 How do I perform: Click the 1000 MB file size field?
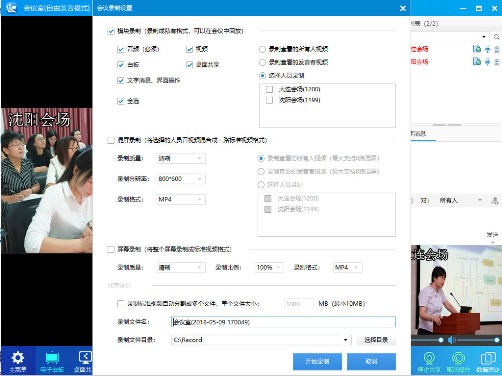299,304
